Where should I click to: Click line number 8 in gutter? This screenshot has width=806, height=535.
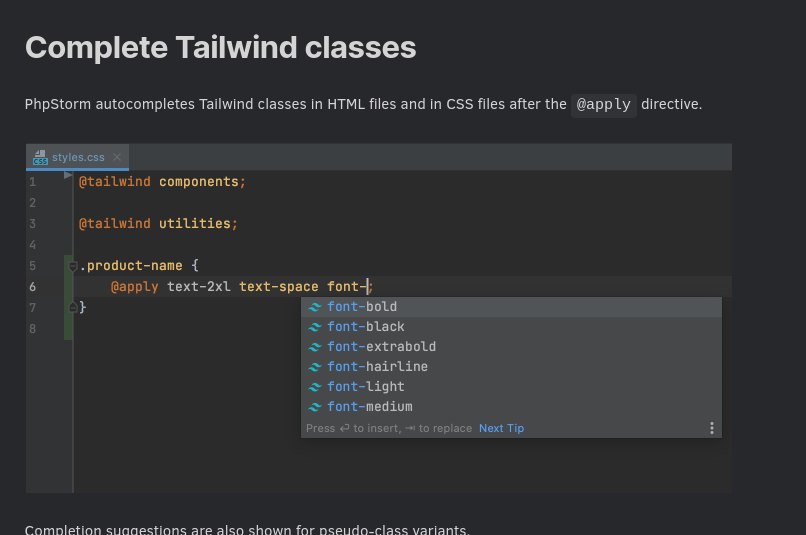pyautogui.click(x=32, y=329)
